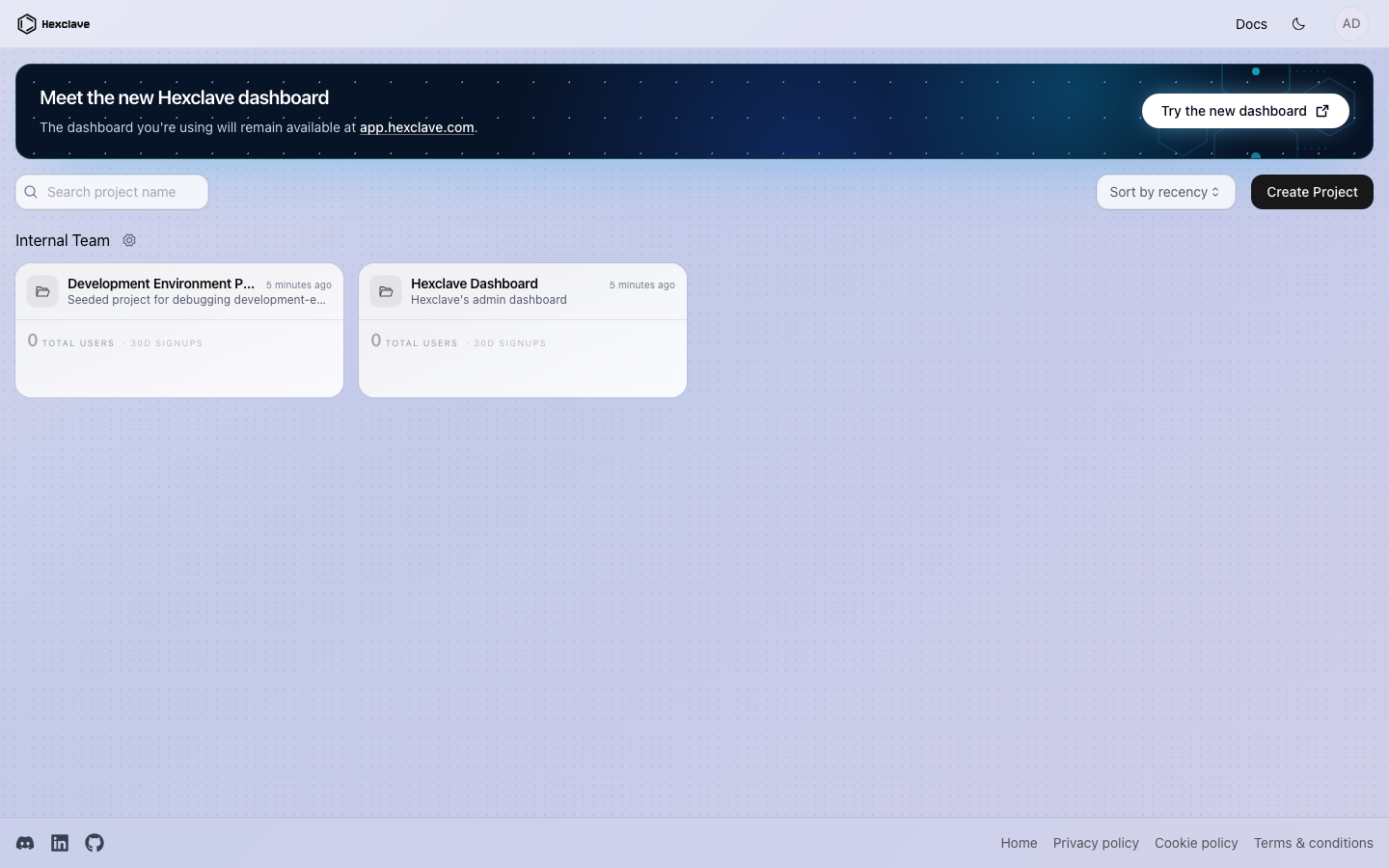Open the AD user avatar menu
Viewport: 1389px width, 868px height.
click(1351, 24)
